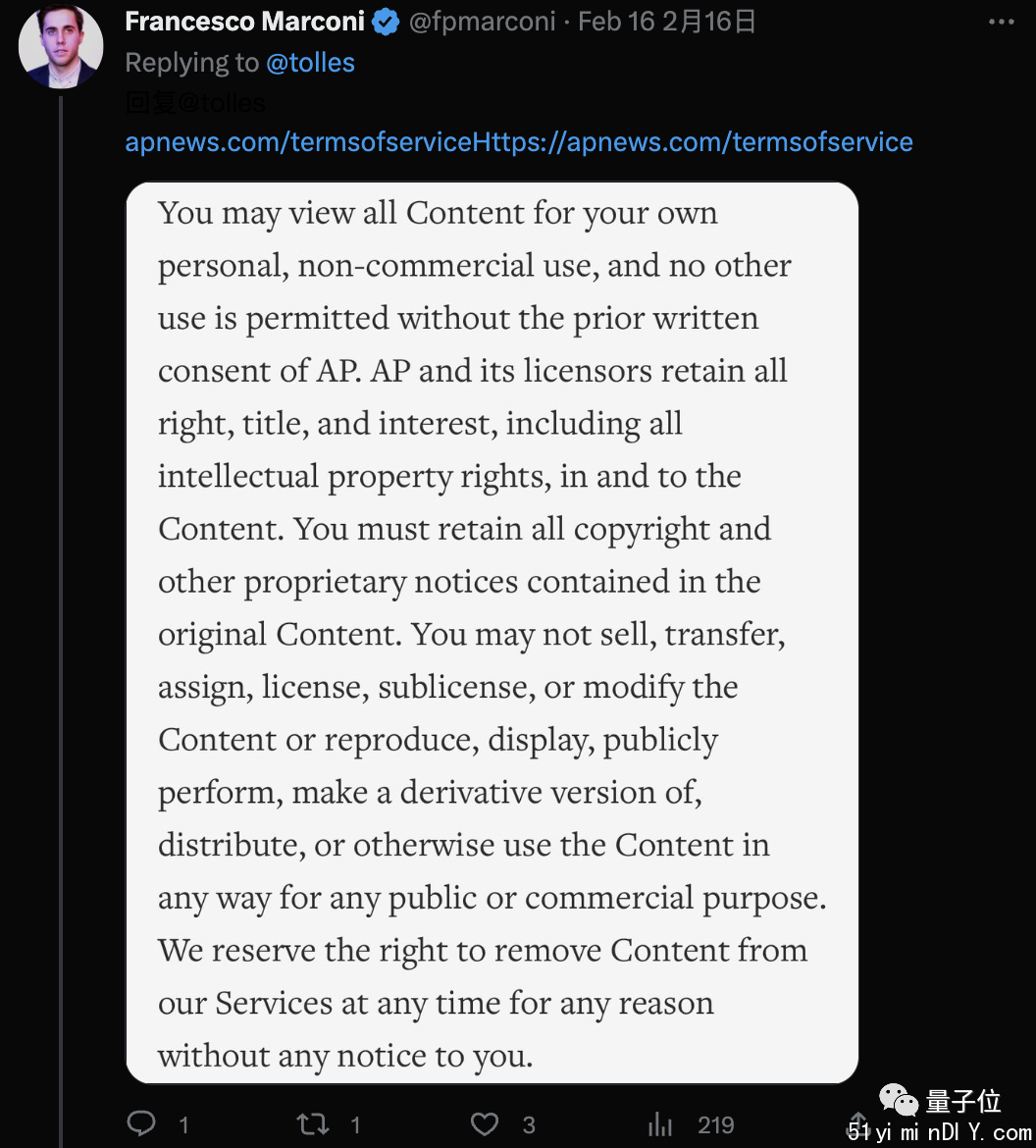
Task: Click the WeChat logo watermark
Action: pos(899,1100)
